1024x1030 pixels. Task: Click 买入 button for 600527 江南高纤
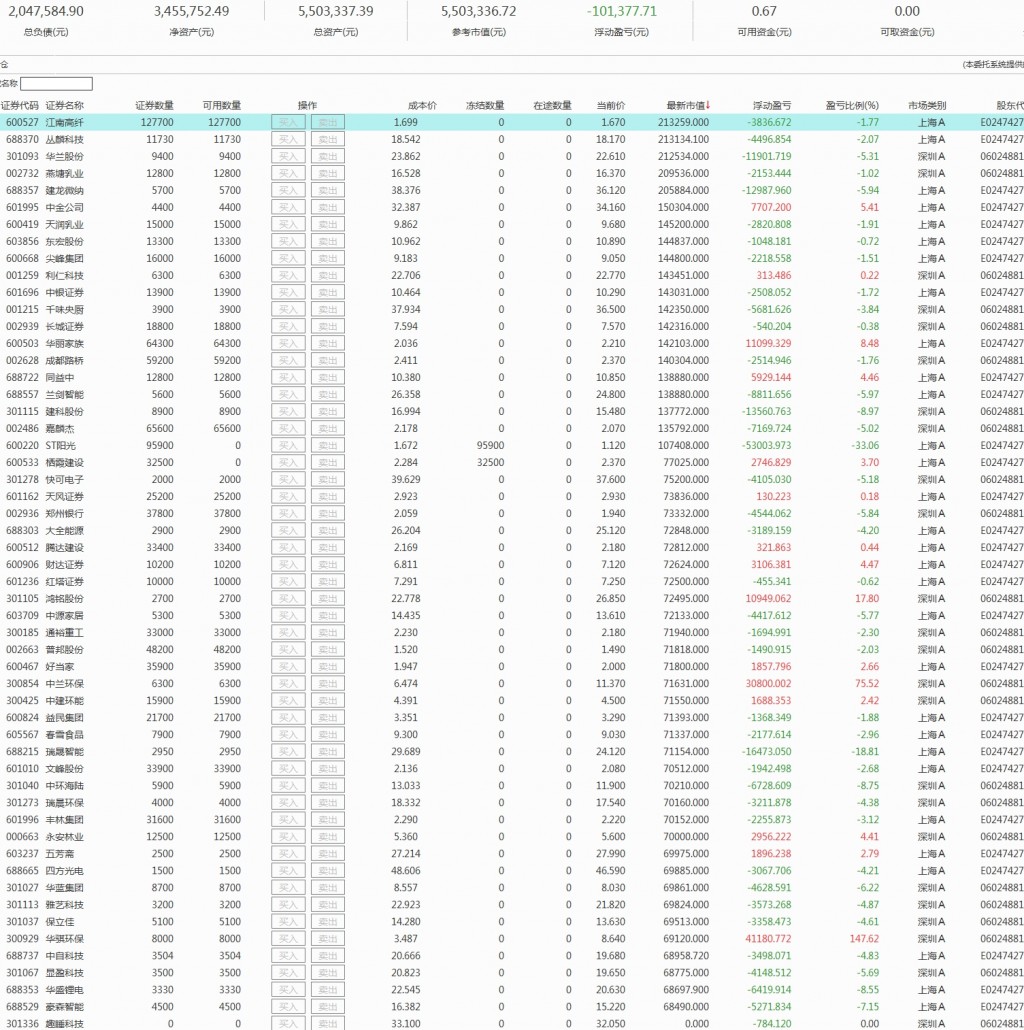pos(288,122)
